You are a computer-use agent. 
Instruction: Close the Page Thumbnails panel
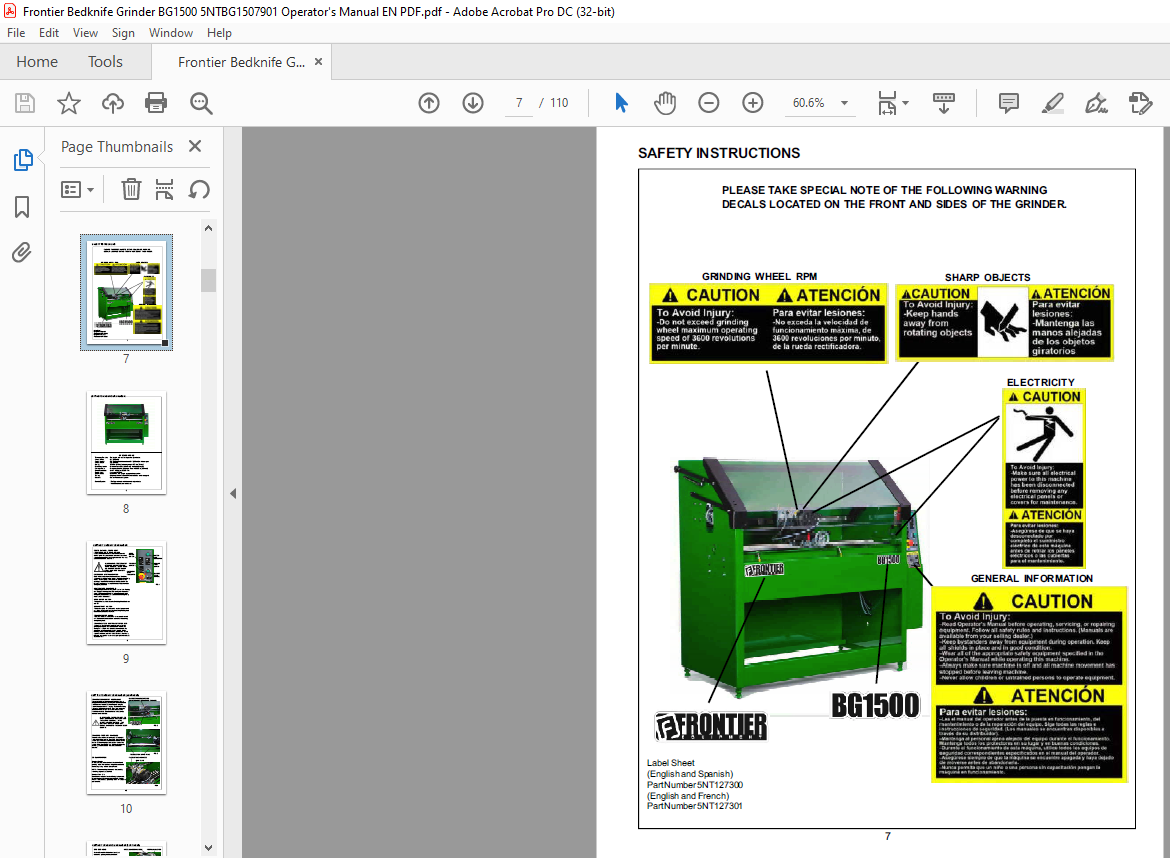tap(195, 146)
